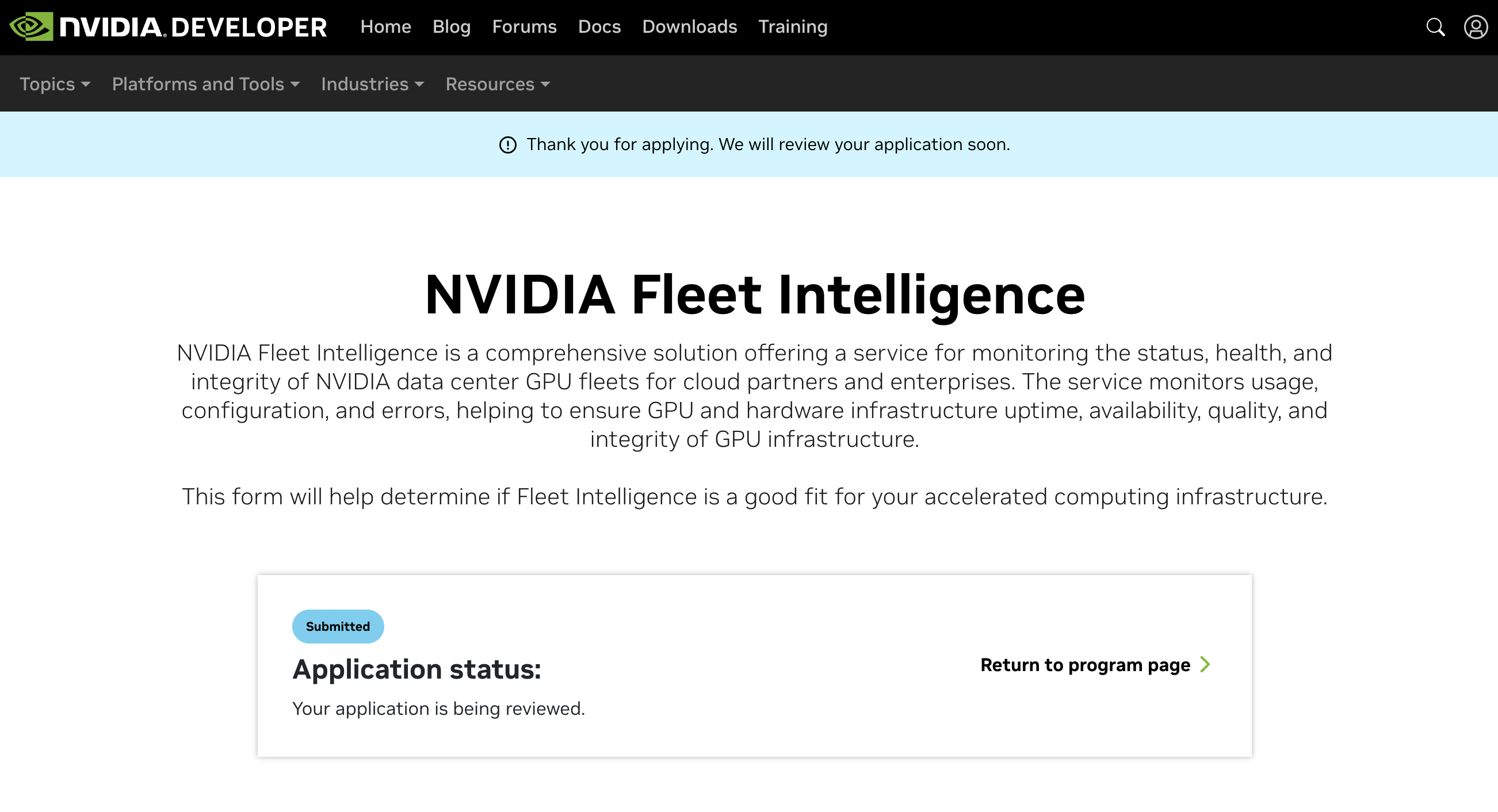Click the green arrow beside Return to program page

1205,665
